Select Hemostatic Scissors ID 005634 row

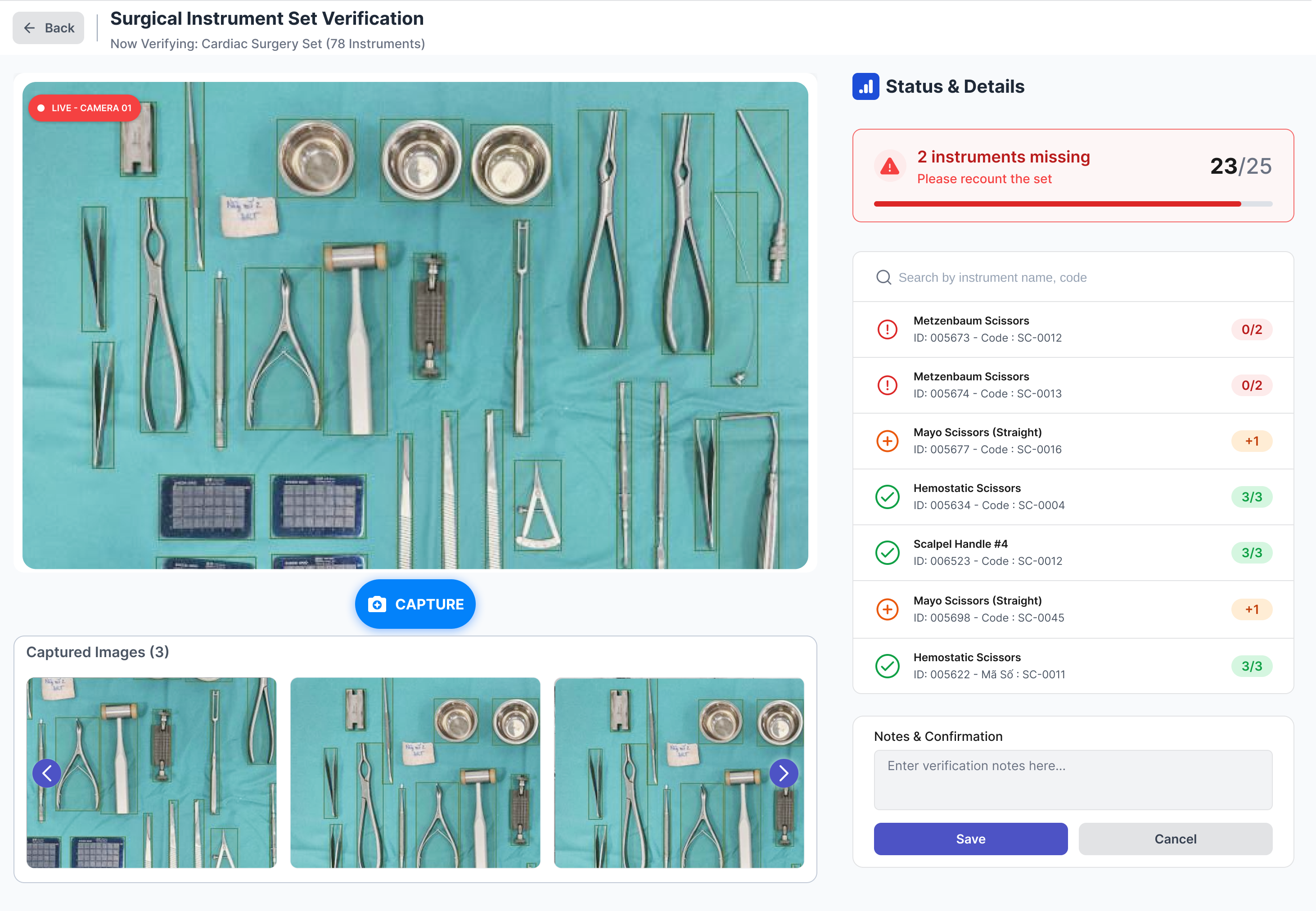tap(1073, 496)
